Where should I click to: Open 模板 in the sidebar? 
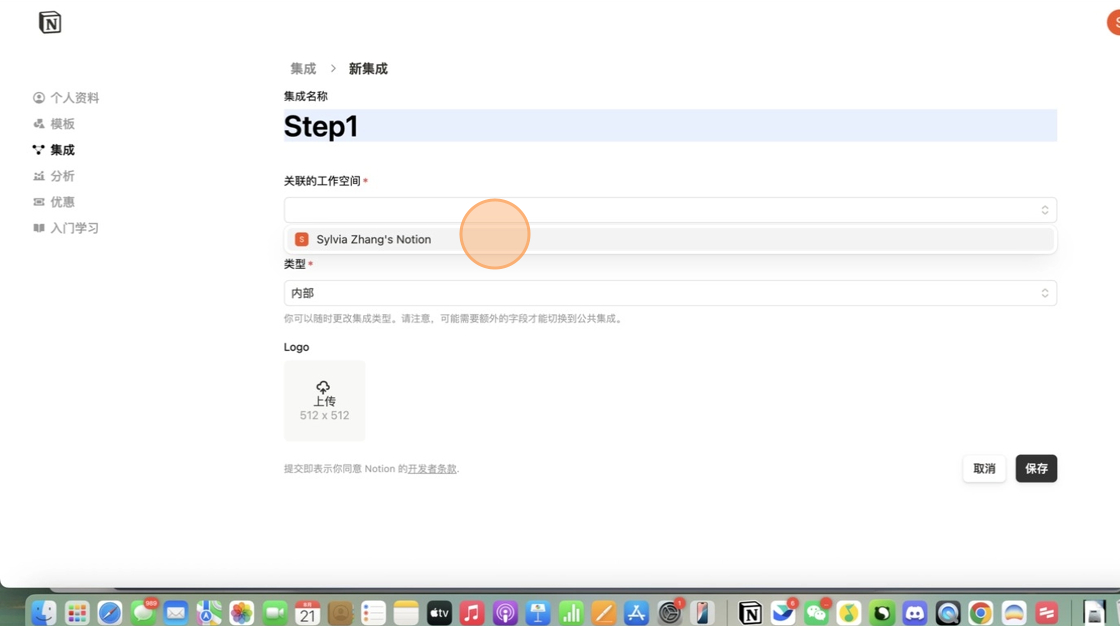(54, 124)
